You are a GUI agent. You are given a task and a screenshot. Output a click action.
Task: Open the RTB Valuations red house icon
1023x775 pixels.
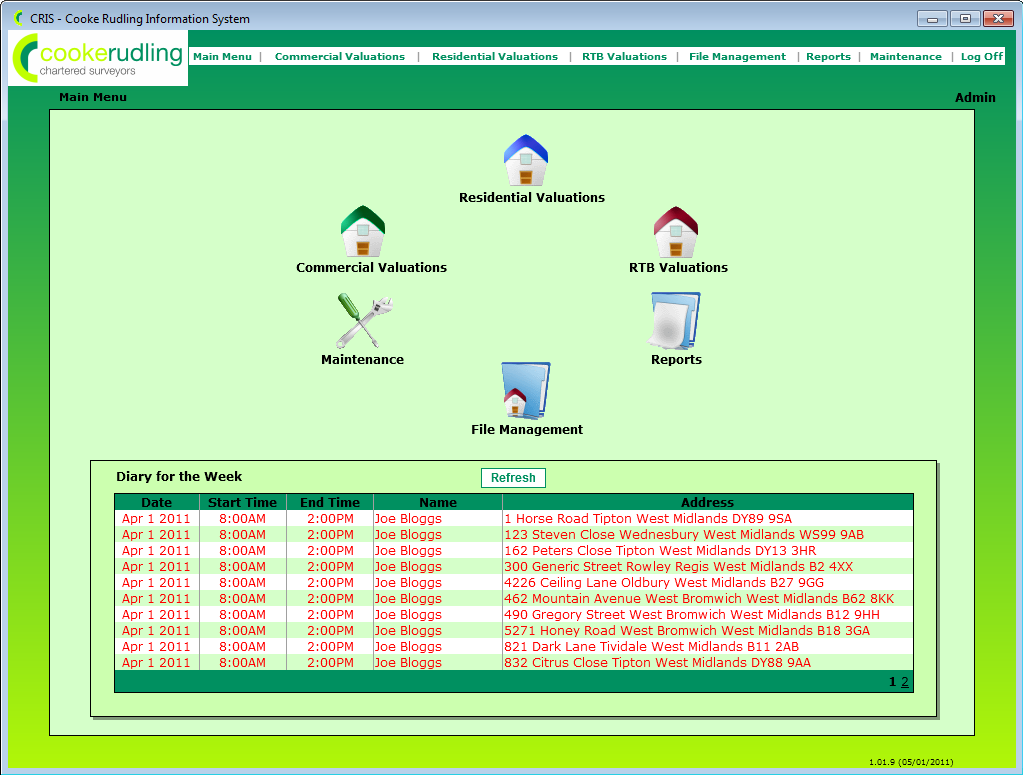click(676, 232)
